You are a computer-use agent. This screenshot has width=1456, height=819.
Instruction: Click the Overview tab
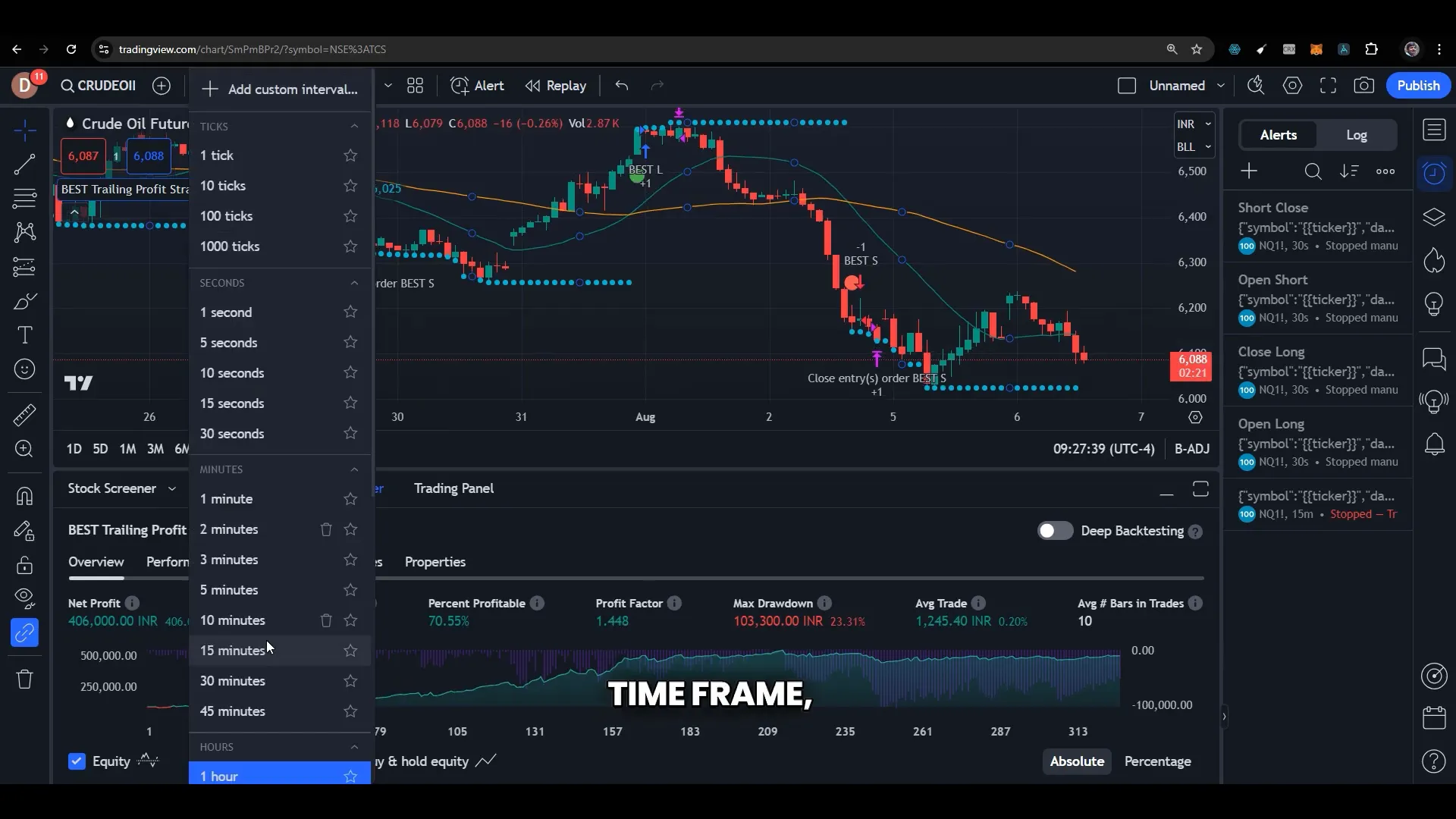(x=95, y=561)
